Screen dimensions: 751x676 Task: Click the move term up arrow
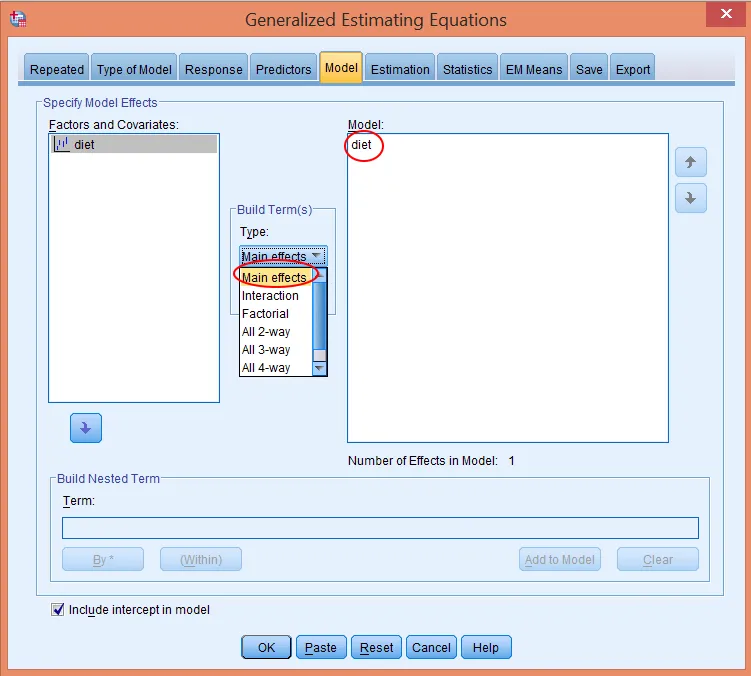[x=690, y=162]
